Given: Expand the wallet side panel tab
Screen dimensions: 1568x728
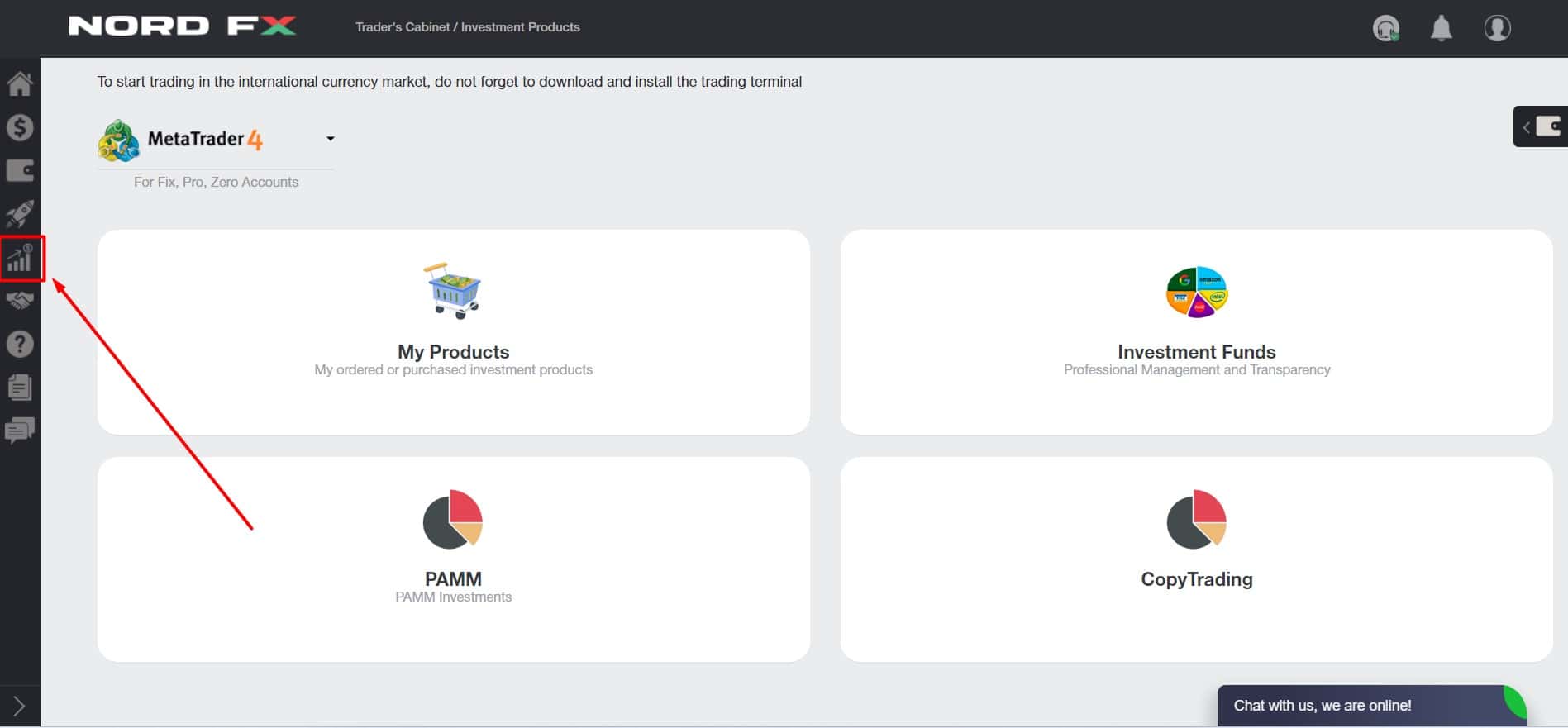Looking at the screenshot, I should point(1541,126).
